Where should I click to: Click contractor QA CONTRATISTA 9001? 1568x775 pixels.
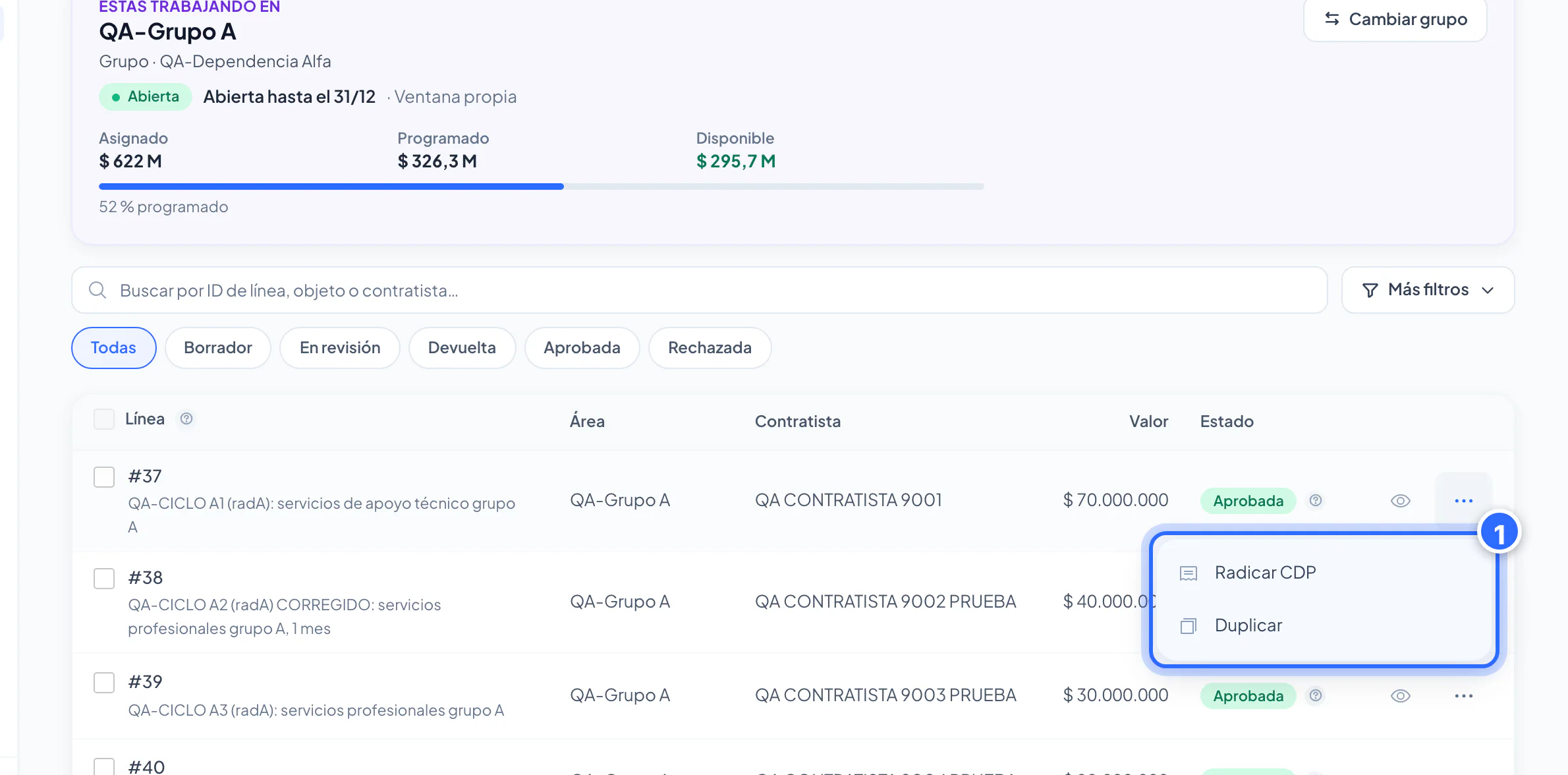849,500
